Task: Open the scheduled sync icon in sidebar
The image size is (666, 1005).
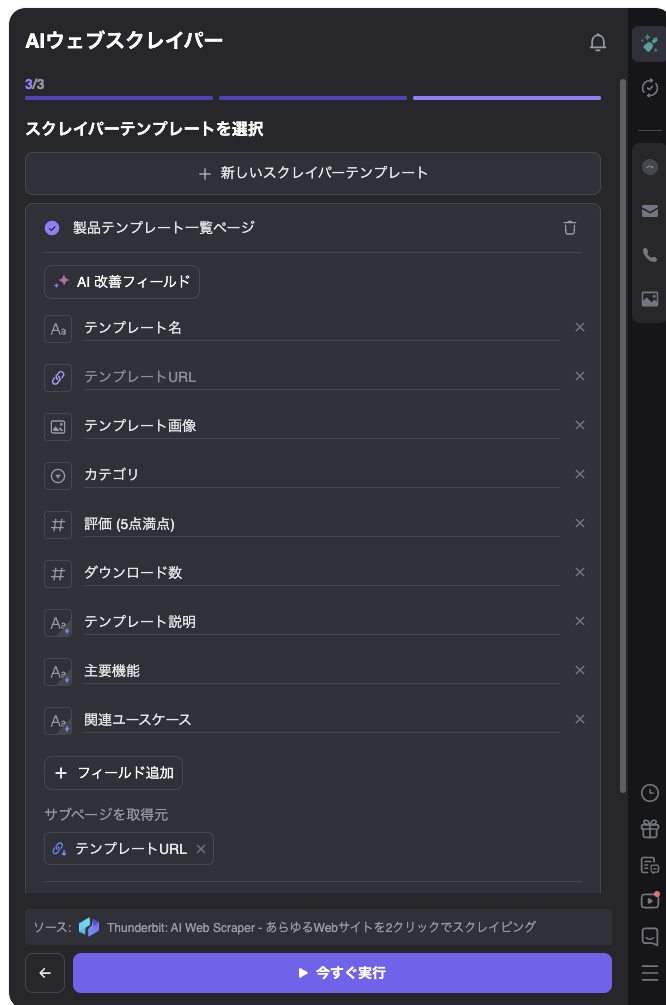Action: 650,88
